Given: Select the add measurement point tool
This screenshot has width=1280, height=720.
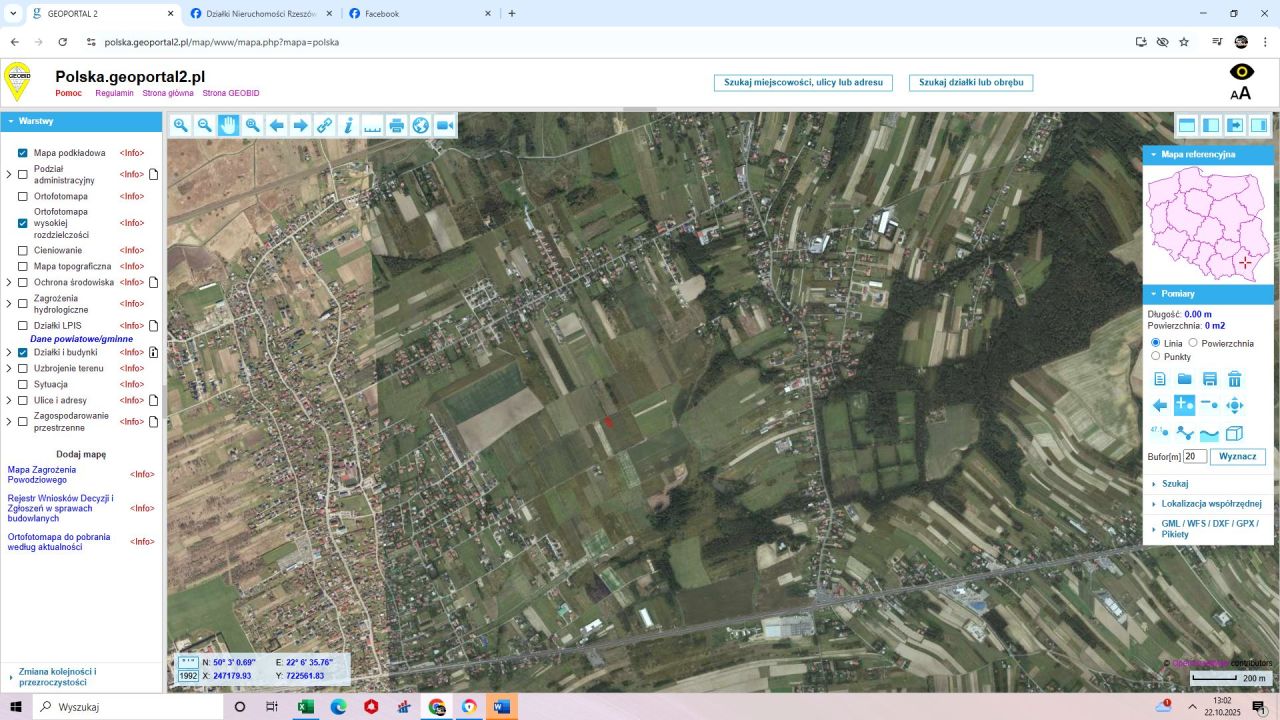Looking at the screenshot, I should (1184, 405).
